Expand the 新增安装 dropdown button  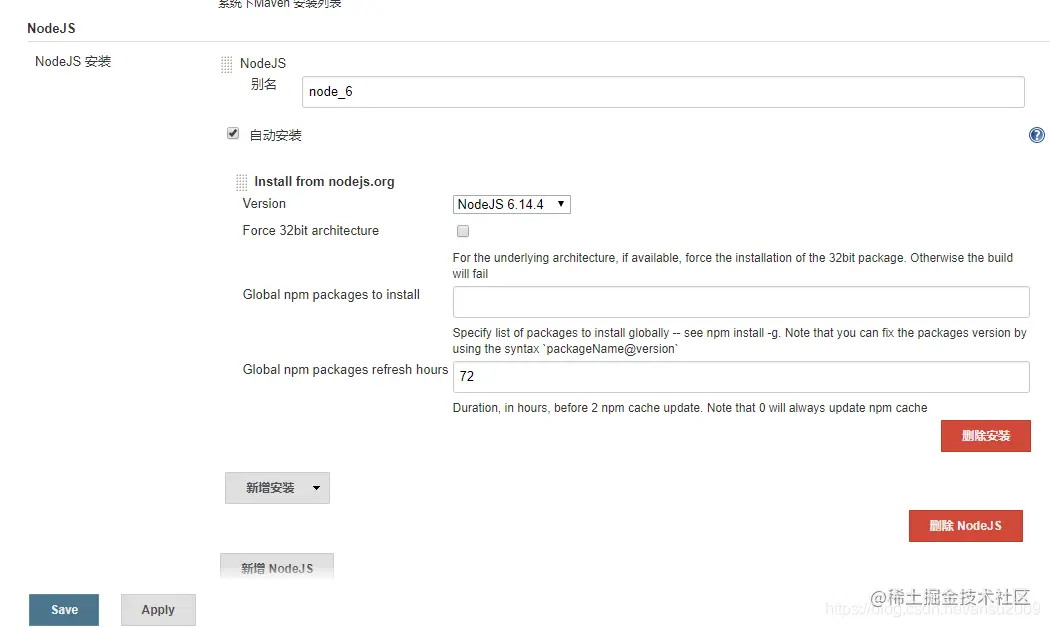[277, 488]
